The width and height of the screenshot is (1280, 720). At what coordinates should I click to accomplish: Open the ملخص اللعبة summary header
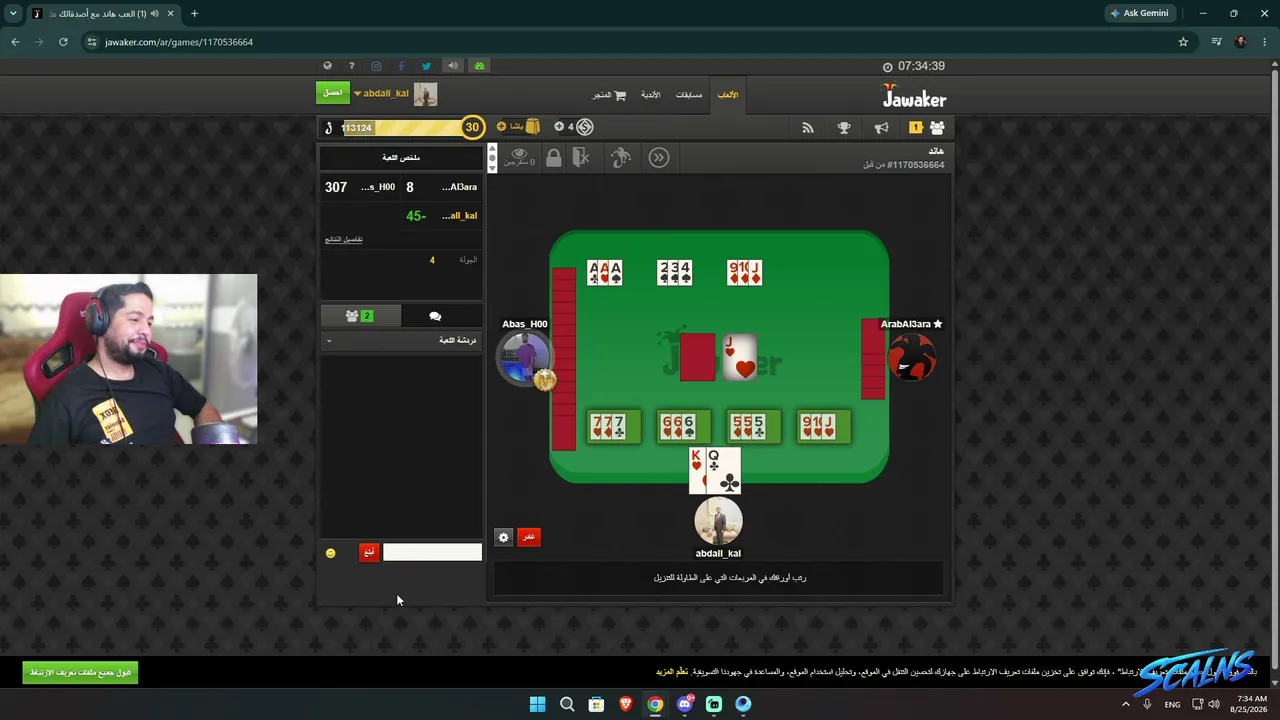(400, 158)
